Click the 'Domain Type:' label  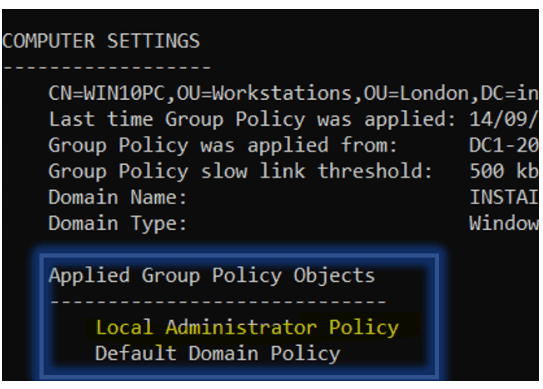point(118,223)
